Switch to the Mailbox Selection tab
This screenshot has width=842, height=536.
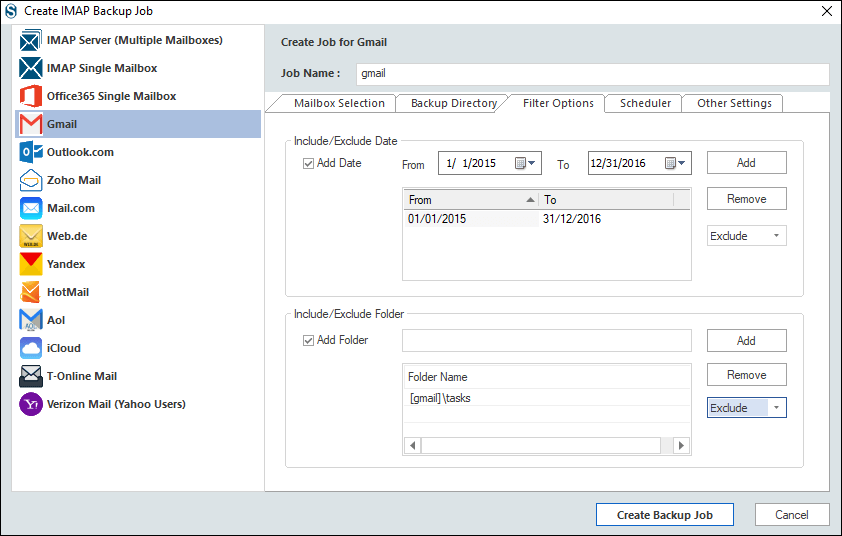coord(339,103)
